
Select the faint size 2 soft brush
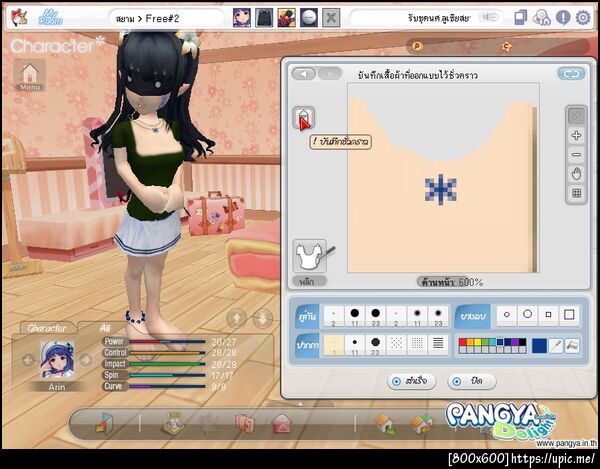pos(396,316)
